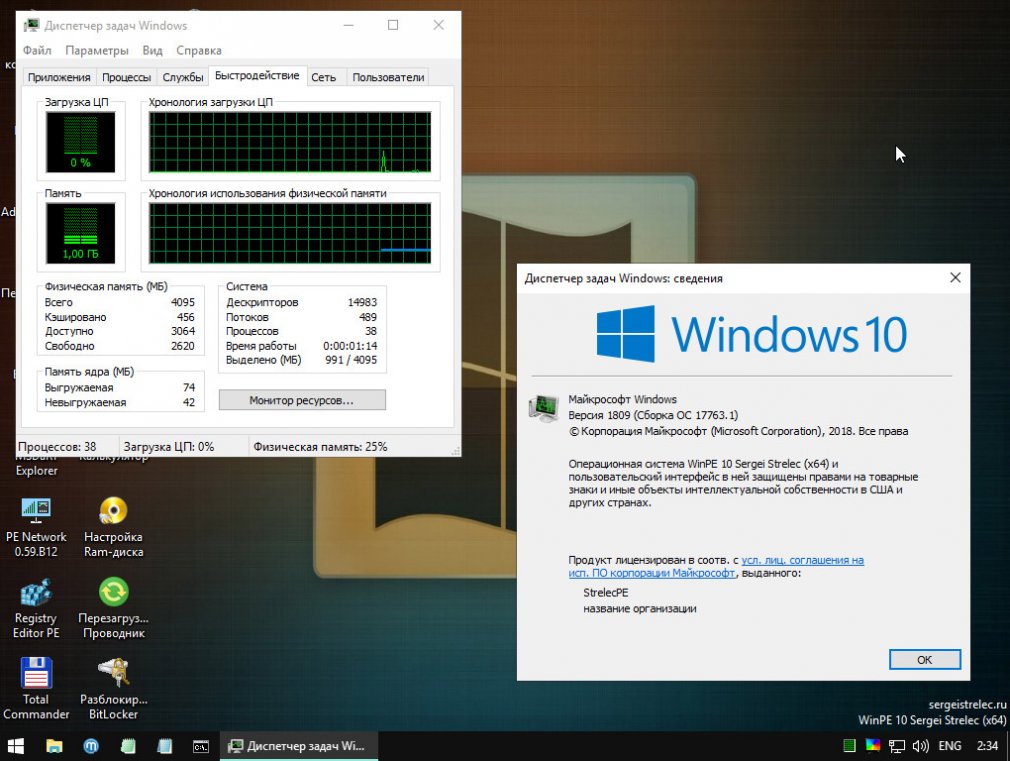Screen dimensions: 1010x761
Task: Open the Вид menu
Action: point(152,50)
